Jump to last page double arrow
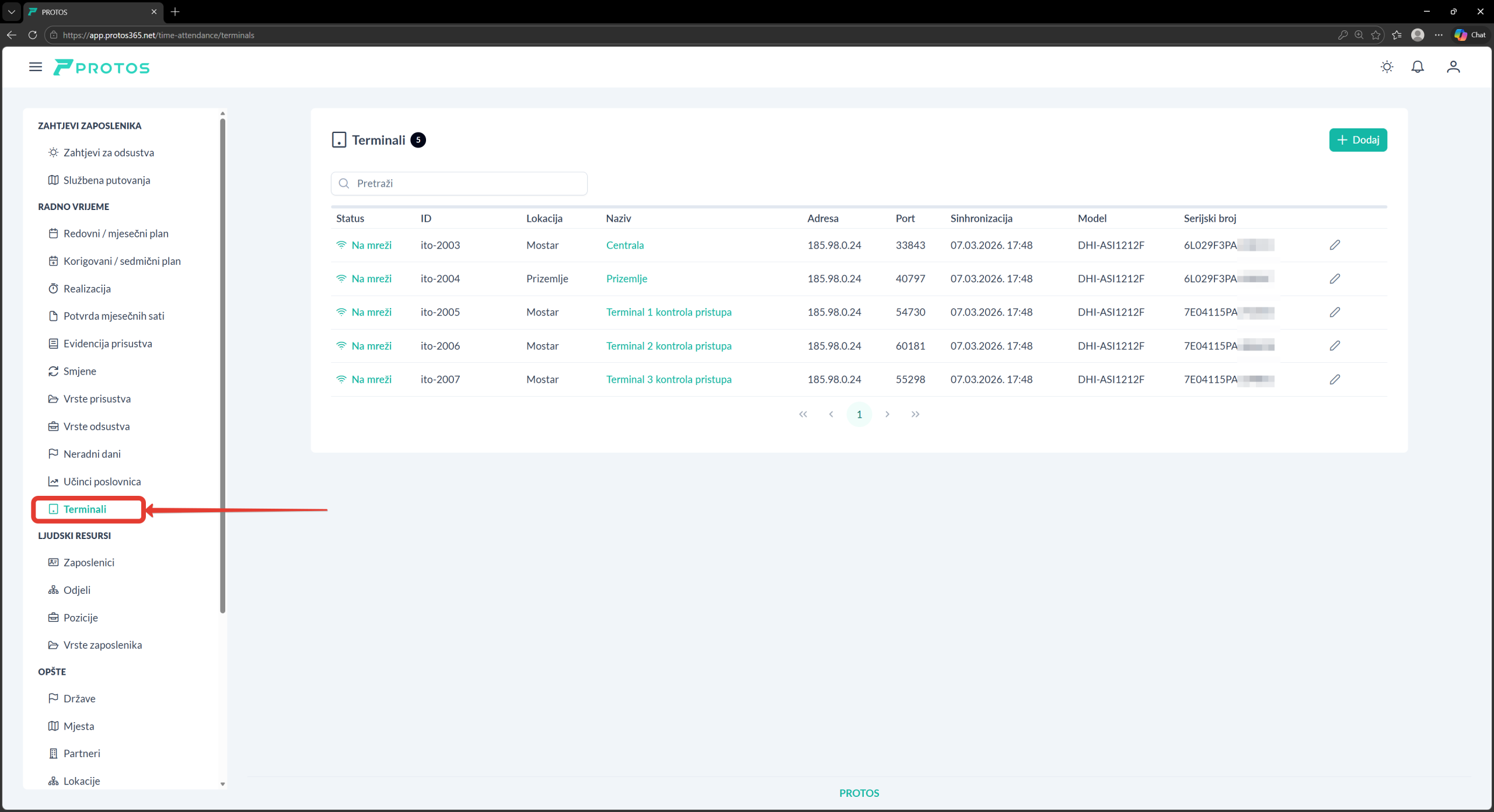 coord(915,414)
